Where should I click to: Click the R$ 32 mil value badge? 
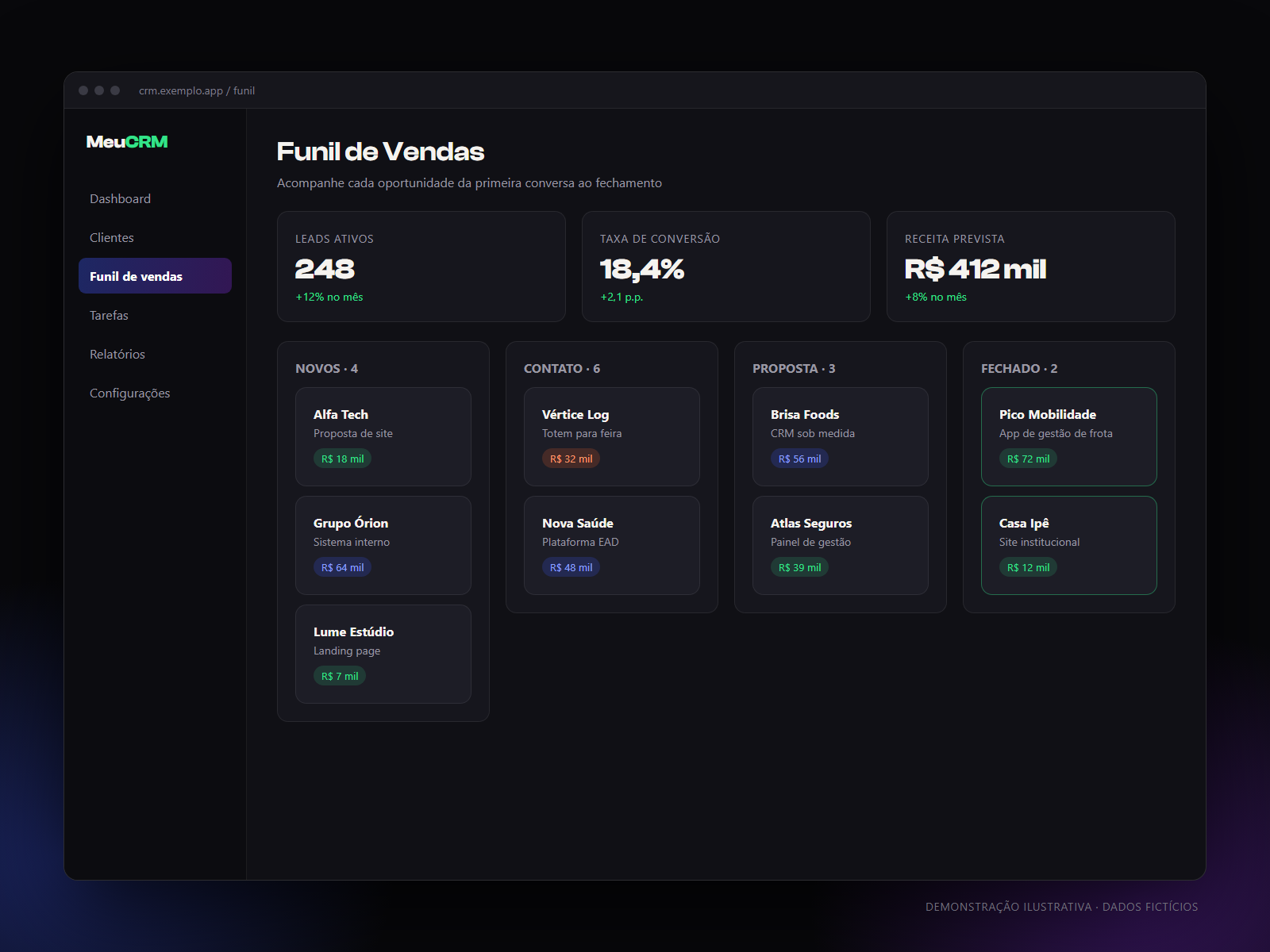coord(571,459)
